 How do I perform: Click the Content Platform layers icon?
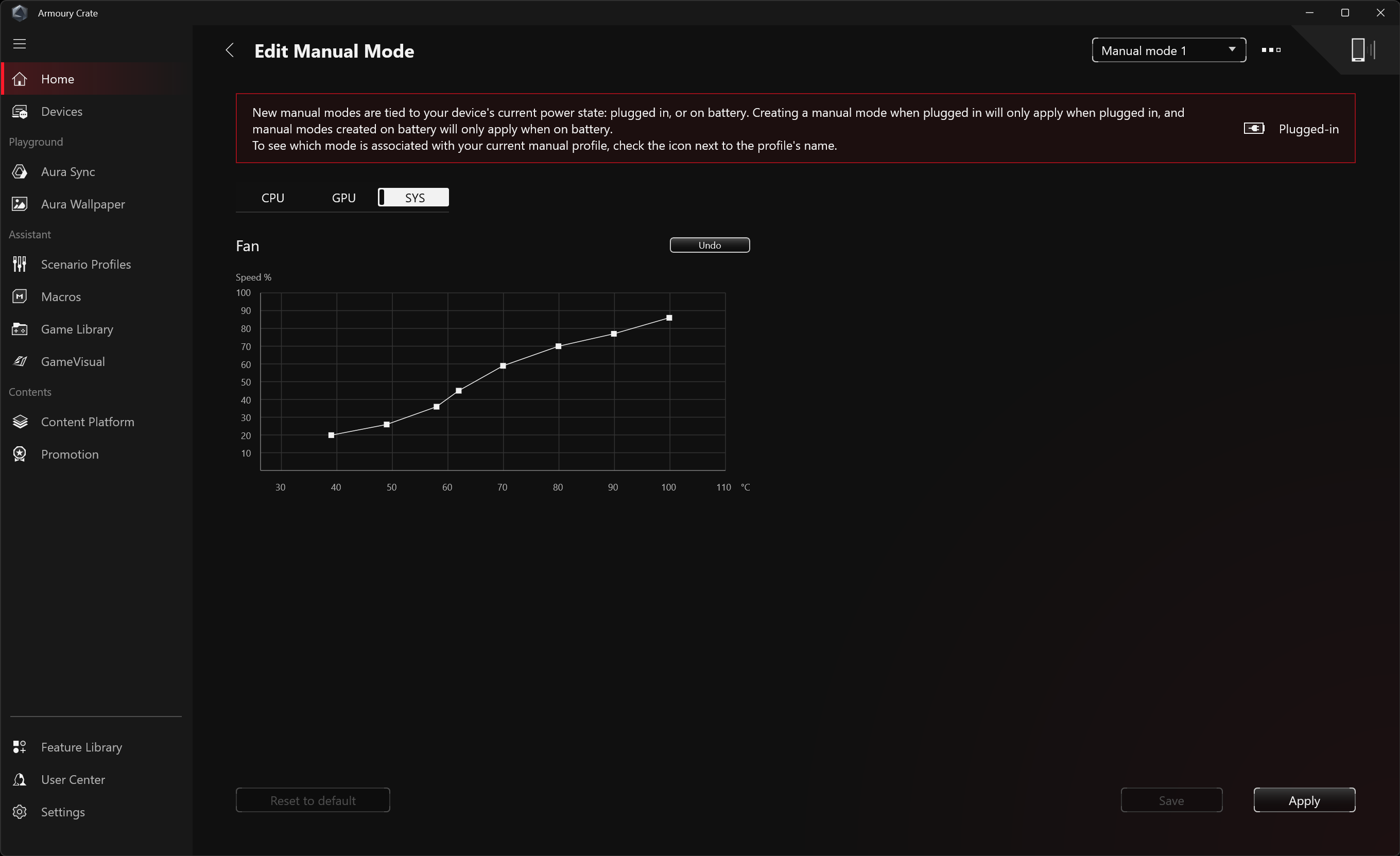[x=20, y=422]
